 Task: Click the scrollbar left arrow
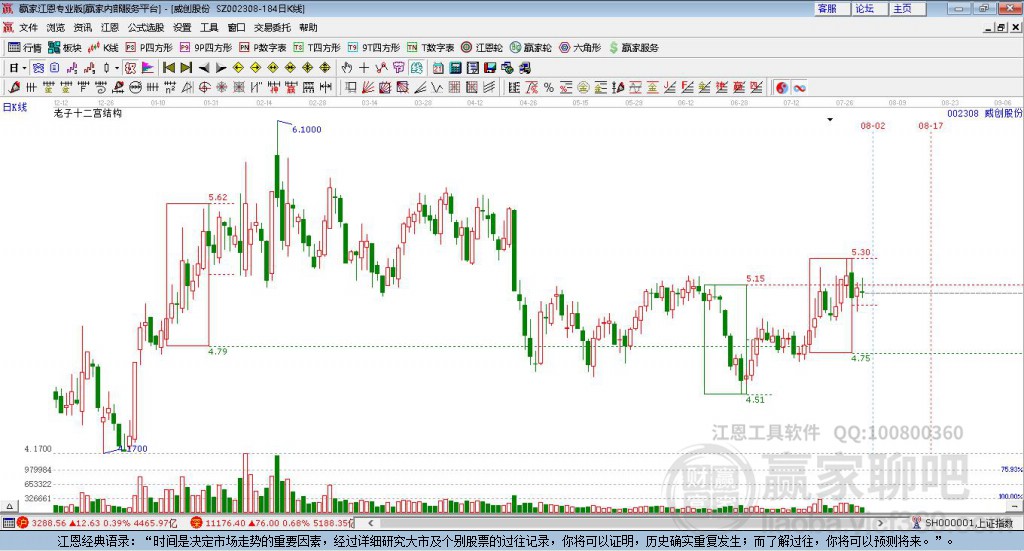[371, 523]
